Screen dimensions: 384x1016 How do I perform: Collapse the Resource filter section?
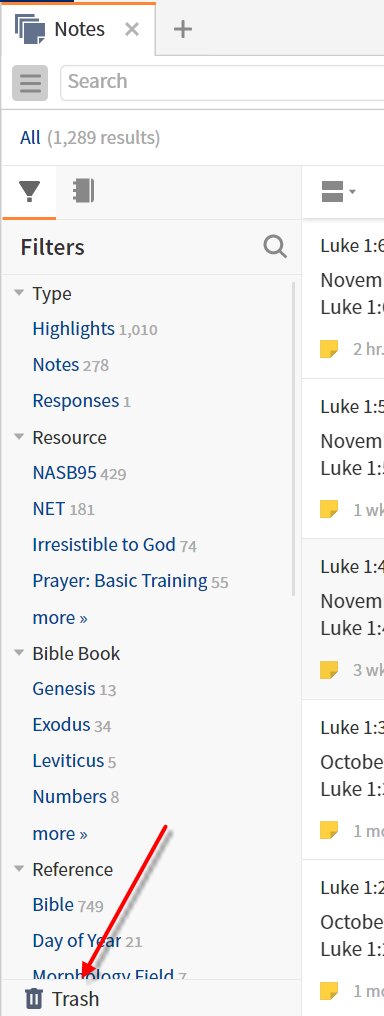(19, 437)
